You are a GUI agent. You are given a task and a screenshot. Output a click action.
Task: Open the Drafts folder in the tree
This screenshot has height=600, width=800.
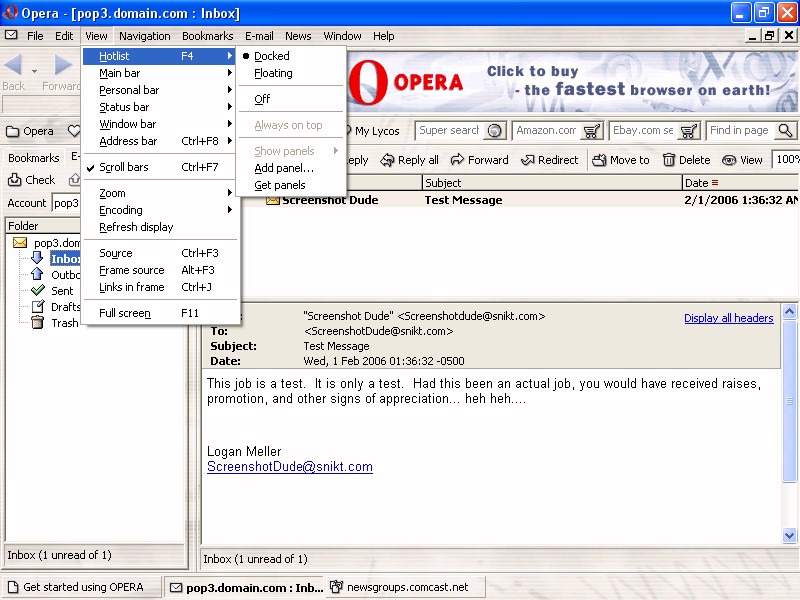pyautogui.click(x=65, y=307)
